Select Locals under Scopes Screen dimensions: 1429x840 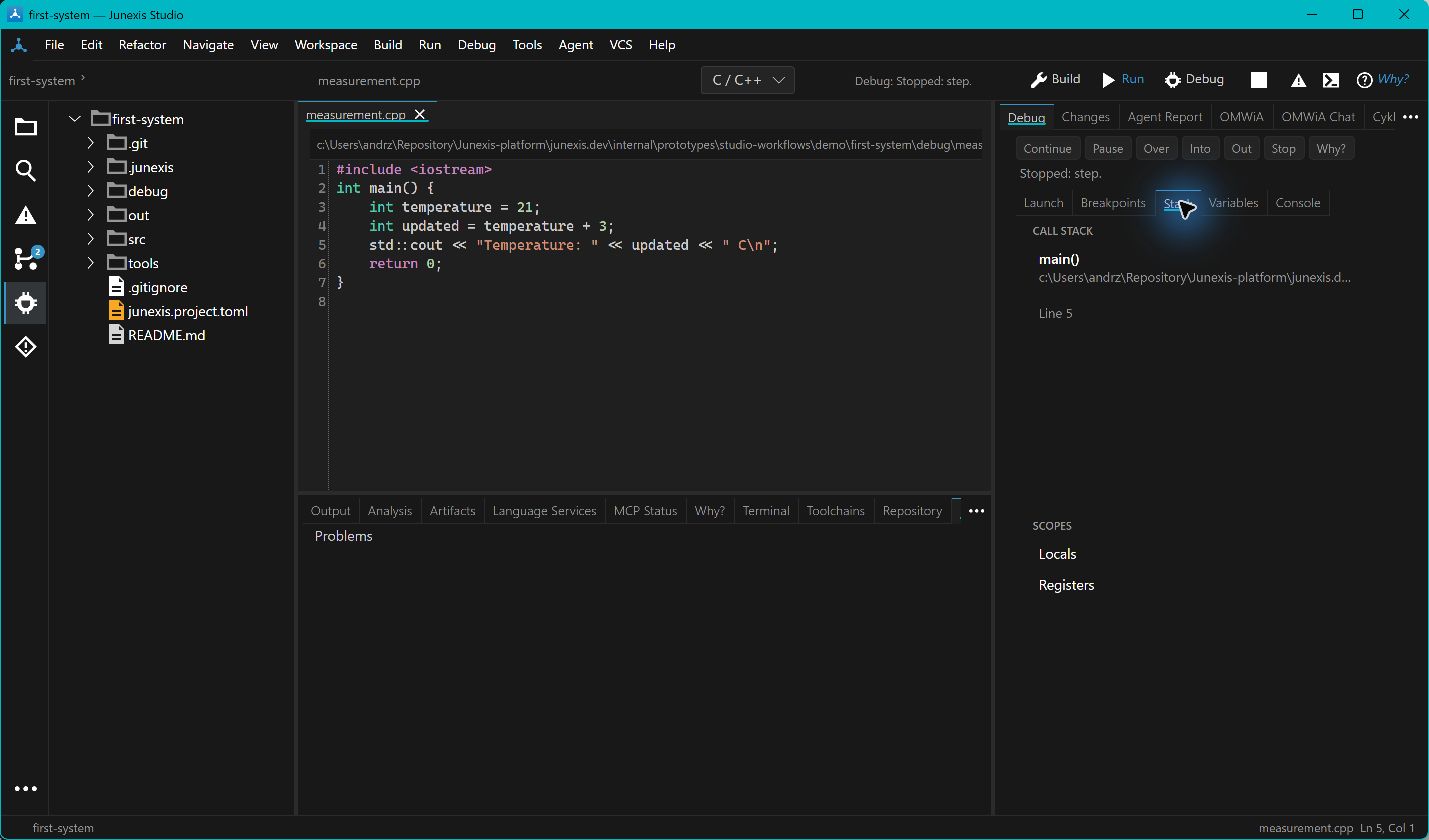click(x=1057, y=554)
